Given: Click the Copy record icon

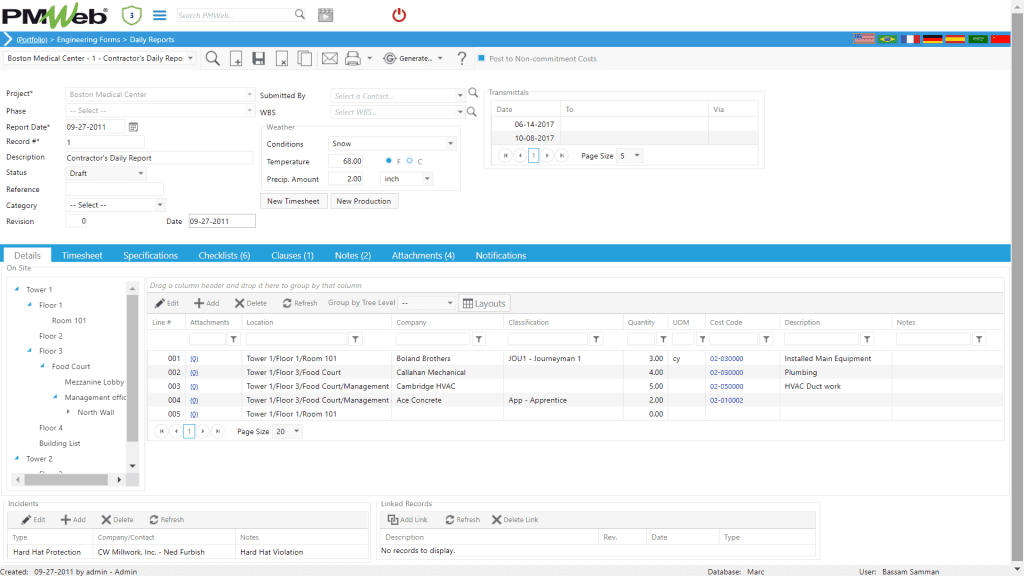Looking at the screenshot, I should pyautogui.click(x=304, y=59).
